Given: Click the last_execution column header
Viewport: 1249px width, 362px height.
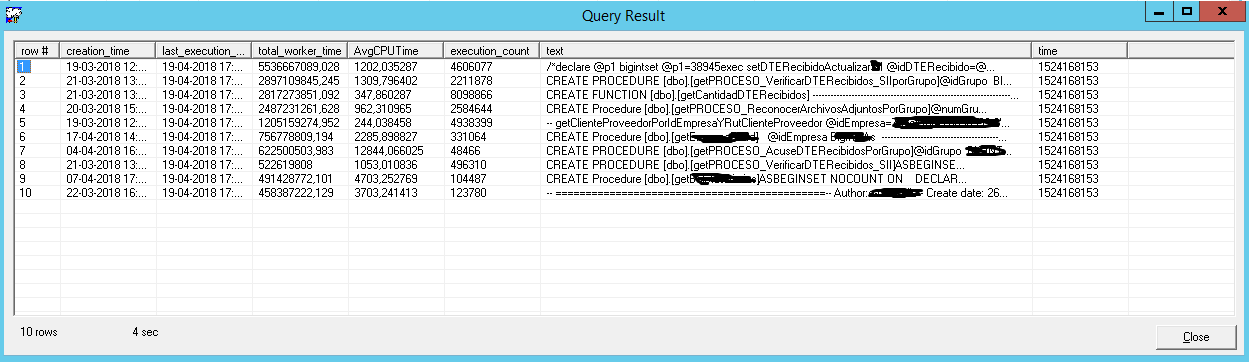Looking at the screenshot, I should (204, 50).
